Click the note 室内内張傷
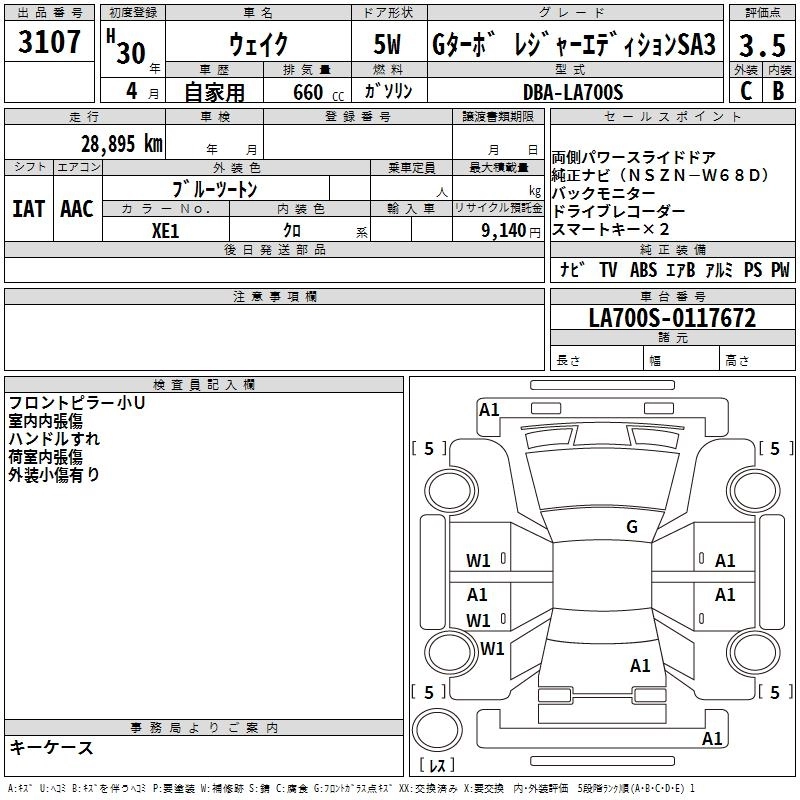 coord(45,421)
